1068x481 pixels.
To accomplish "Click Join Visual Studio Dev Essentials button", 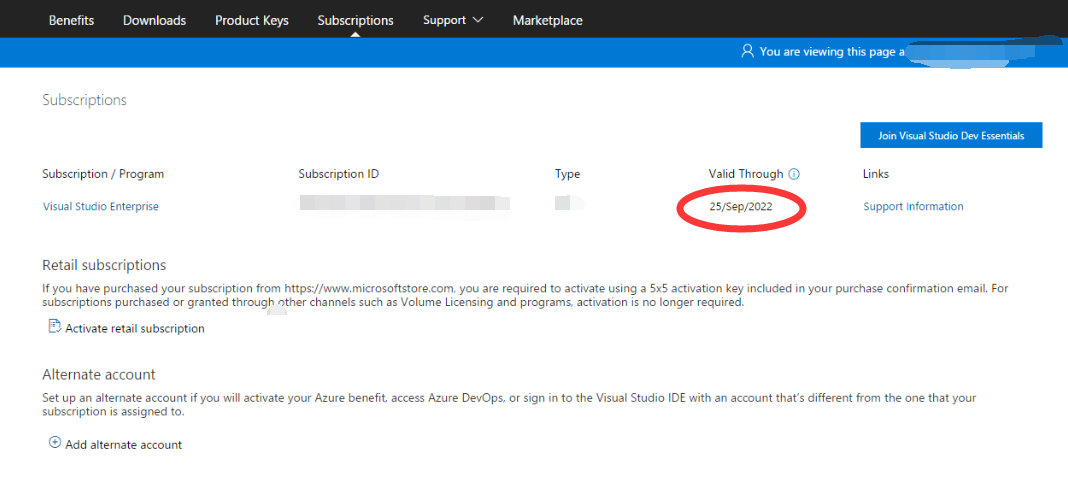I will [951, 136].
